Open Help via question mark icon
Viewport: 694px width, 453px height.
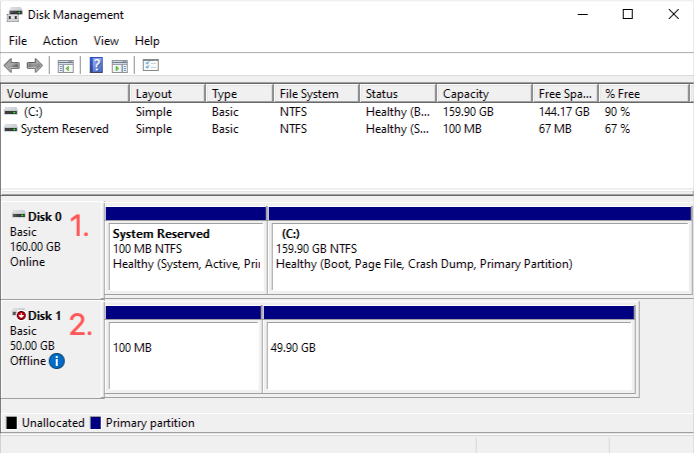(96, 66)
